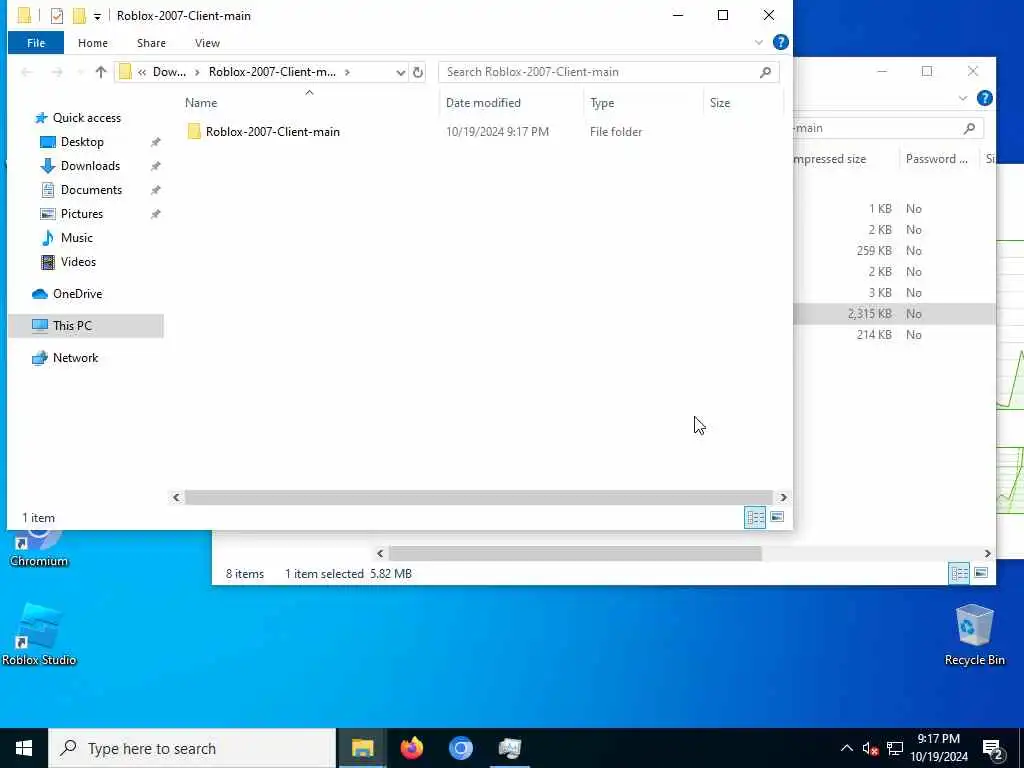The height and width of the screenshot is (768, 1024).
Task: Open the Action Center notifications
Action: click(993, 749)
